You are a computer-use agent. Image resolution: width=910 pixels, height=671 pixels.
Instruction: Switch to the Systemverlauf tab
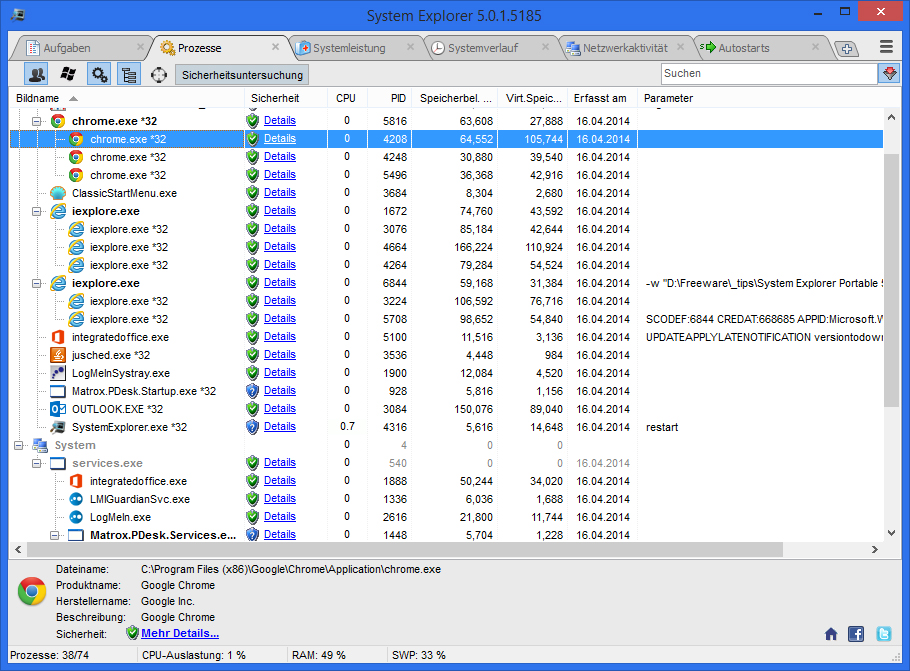[482, 48]
